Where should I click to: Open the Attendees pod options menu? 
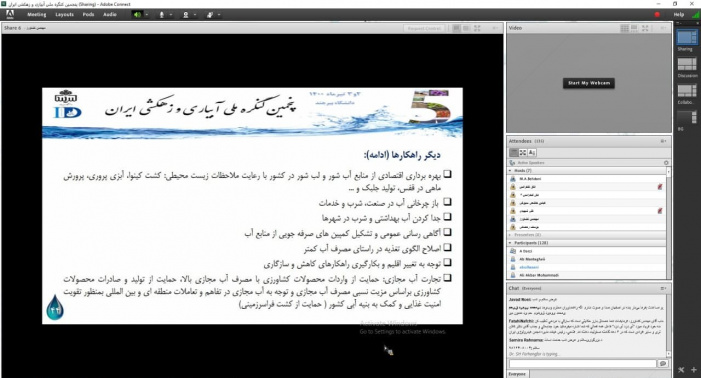pos(663,141)
